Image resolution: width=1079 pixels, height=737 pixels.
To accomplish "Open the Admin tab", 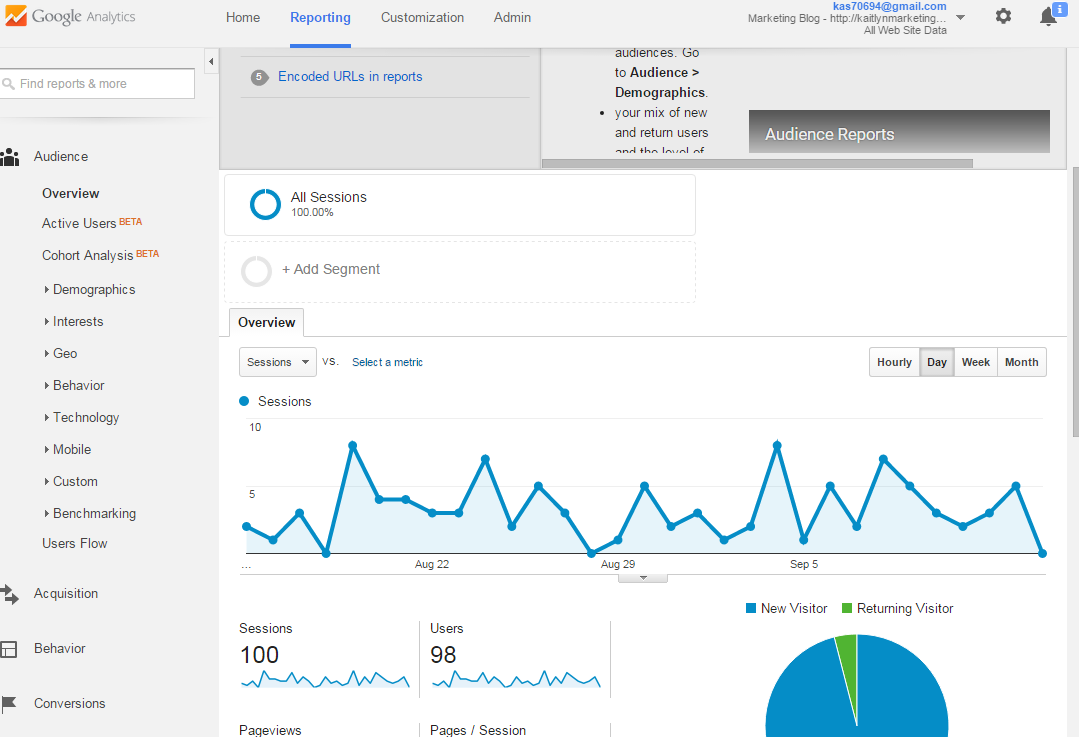I will [x=512, y=18].
